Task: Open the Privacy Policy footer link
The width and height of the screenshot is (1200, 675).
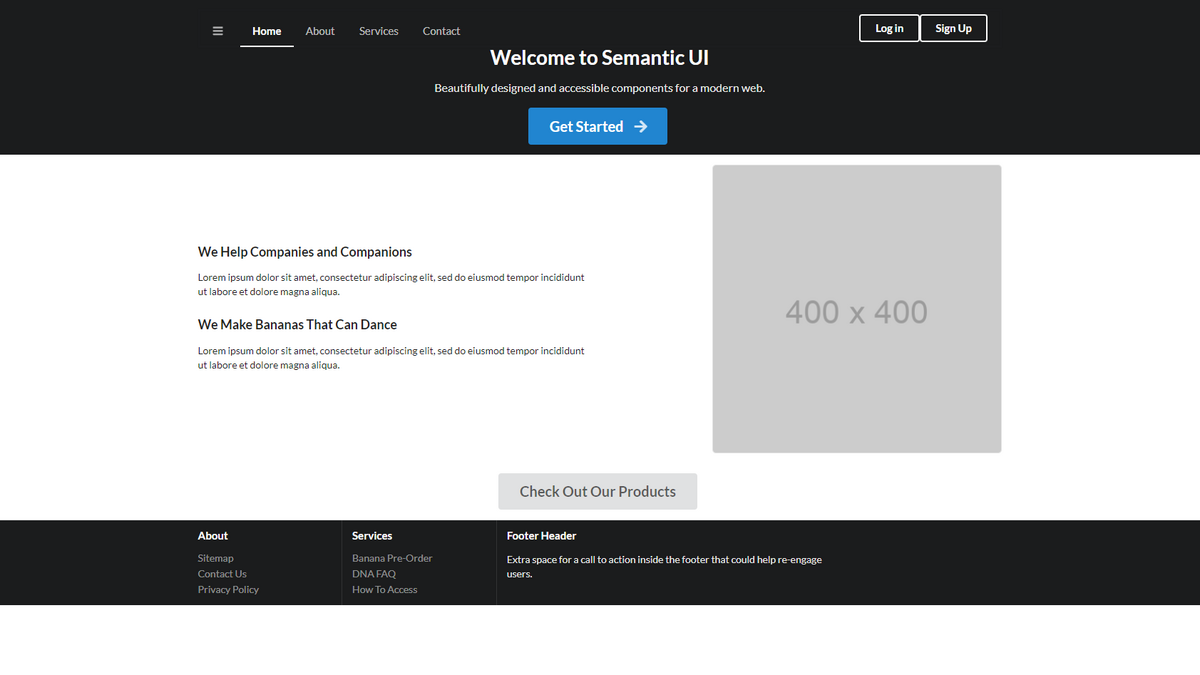Action: point(228,589)
